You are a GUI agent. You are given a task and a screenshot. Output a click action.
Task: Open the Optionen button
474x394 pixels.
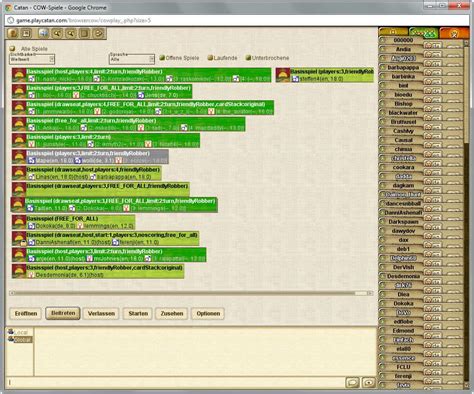click(x=208, y=313)
